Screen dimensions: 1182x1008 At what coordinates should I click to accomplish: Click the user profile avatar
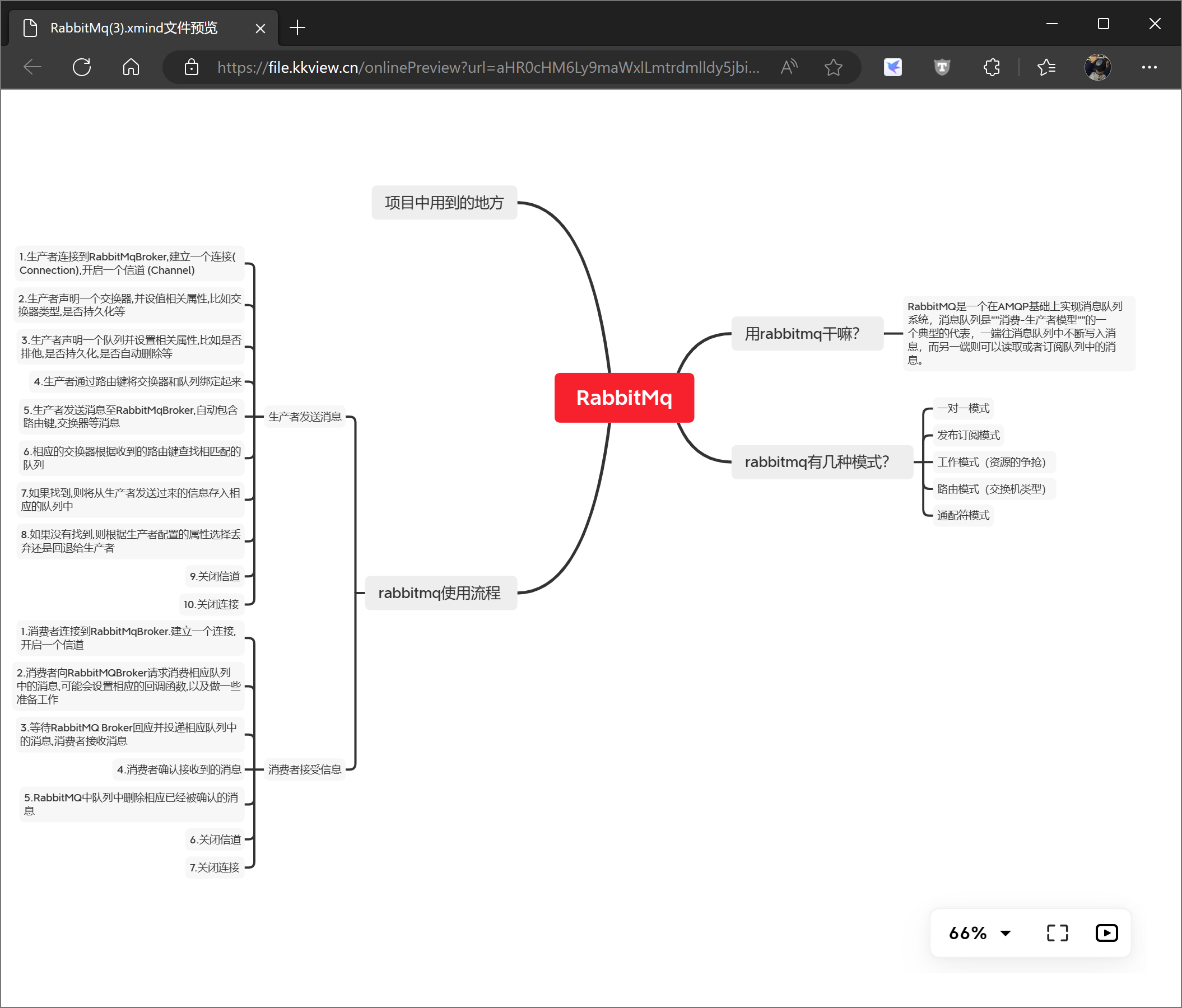tap(1097, 67)
